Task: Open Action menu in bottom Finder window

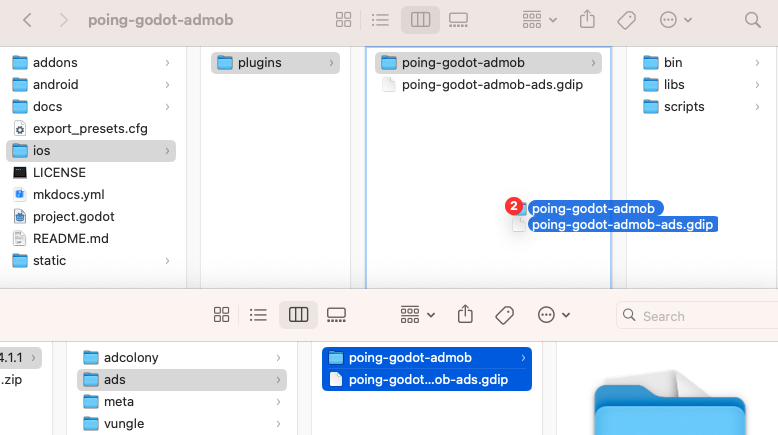Action: coord(554,315)
